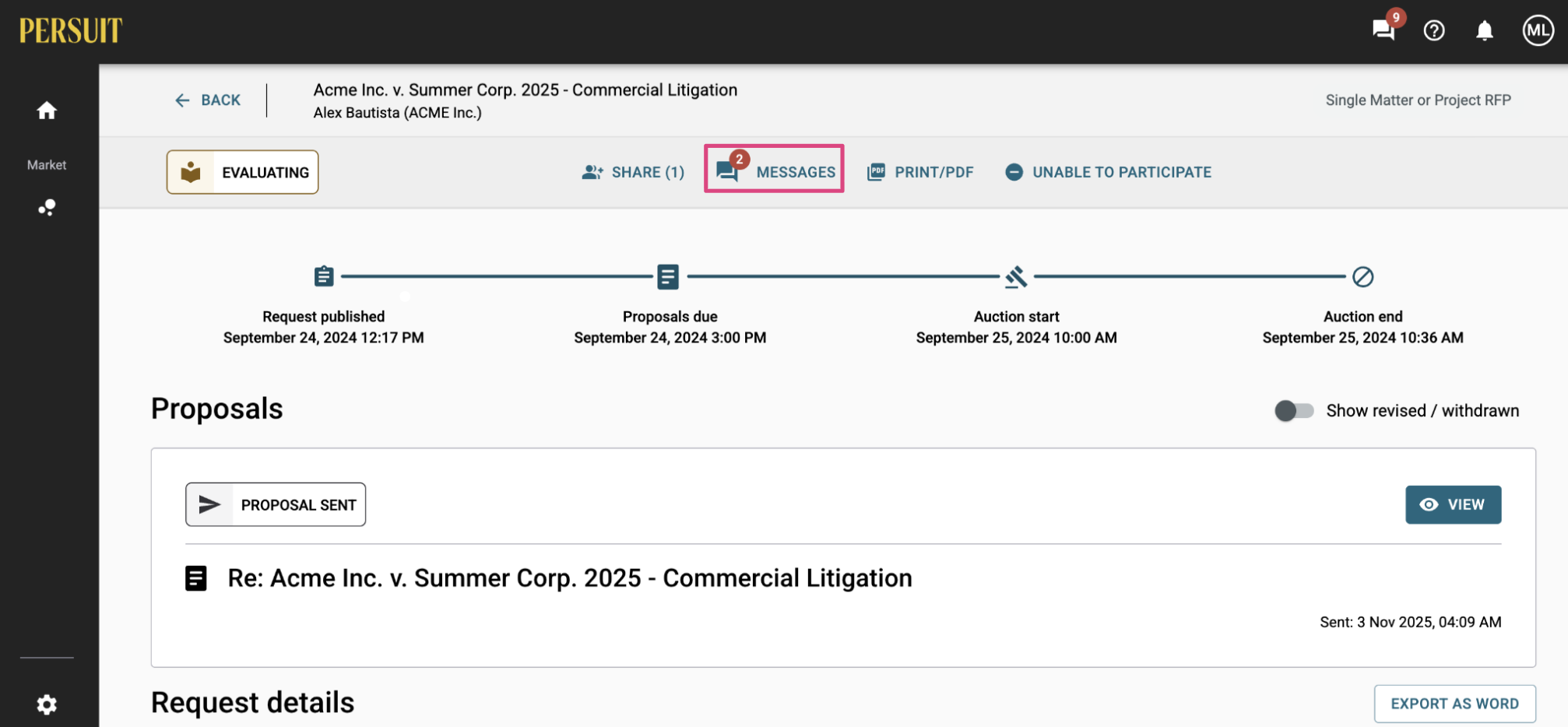Click PRINT/PDF
The image size is (1568, 727).
click(x=920, y=172)
